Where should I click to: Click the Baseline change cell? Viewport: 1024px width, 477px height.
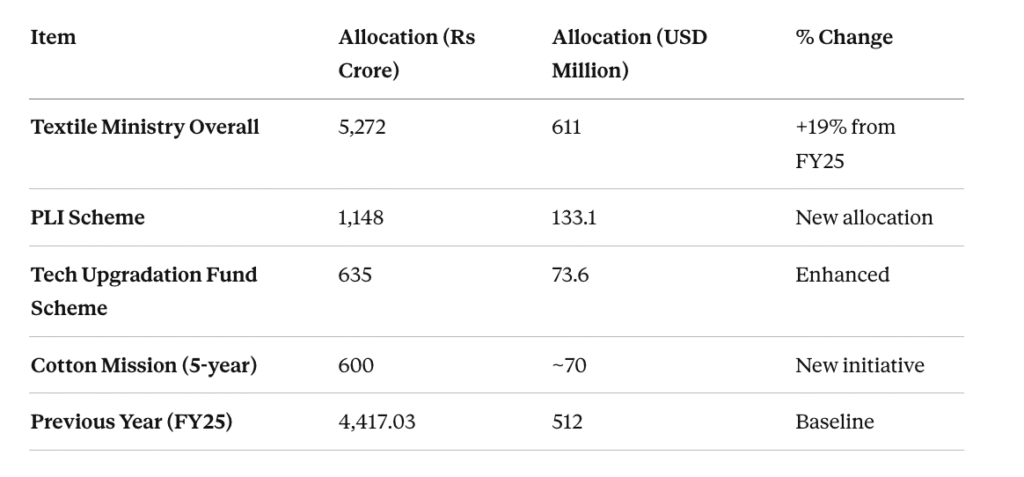pos(834,422)
